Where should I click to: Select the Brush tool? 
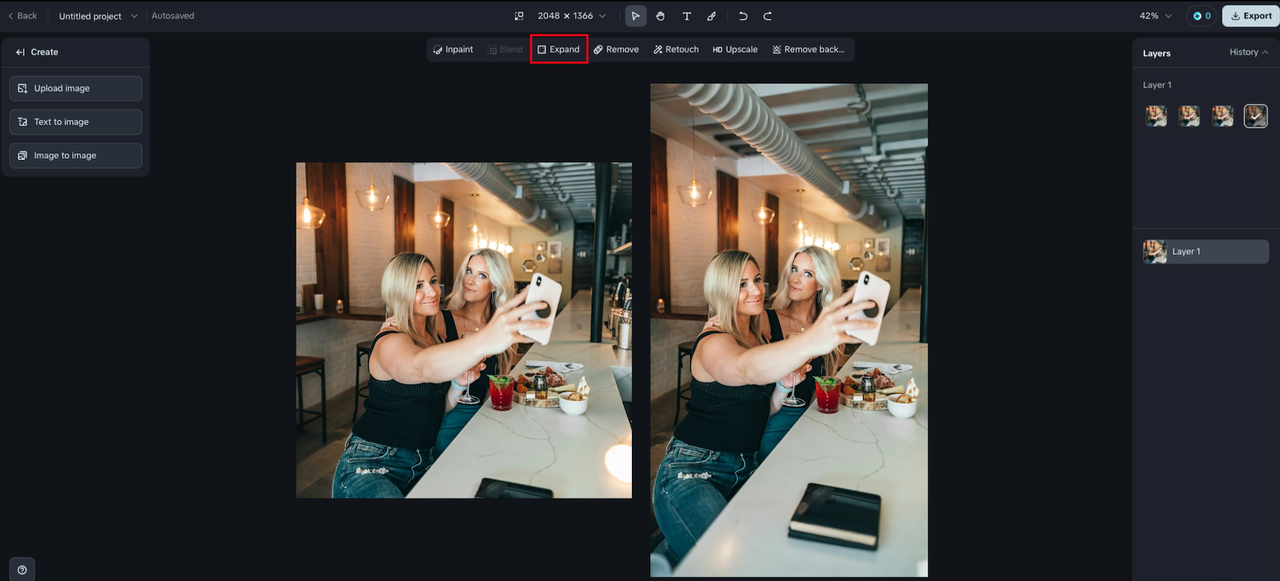[711, 16]
